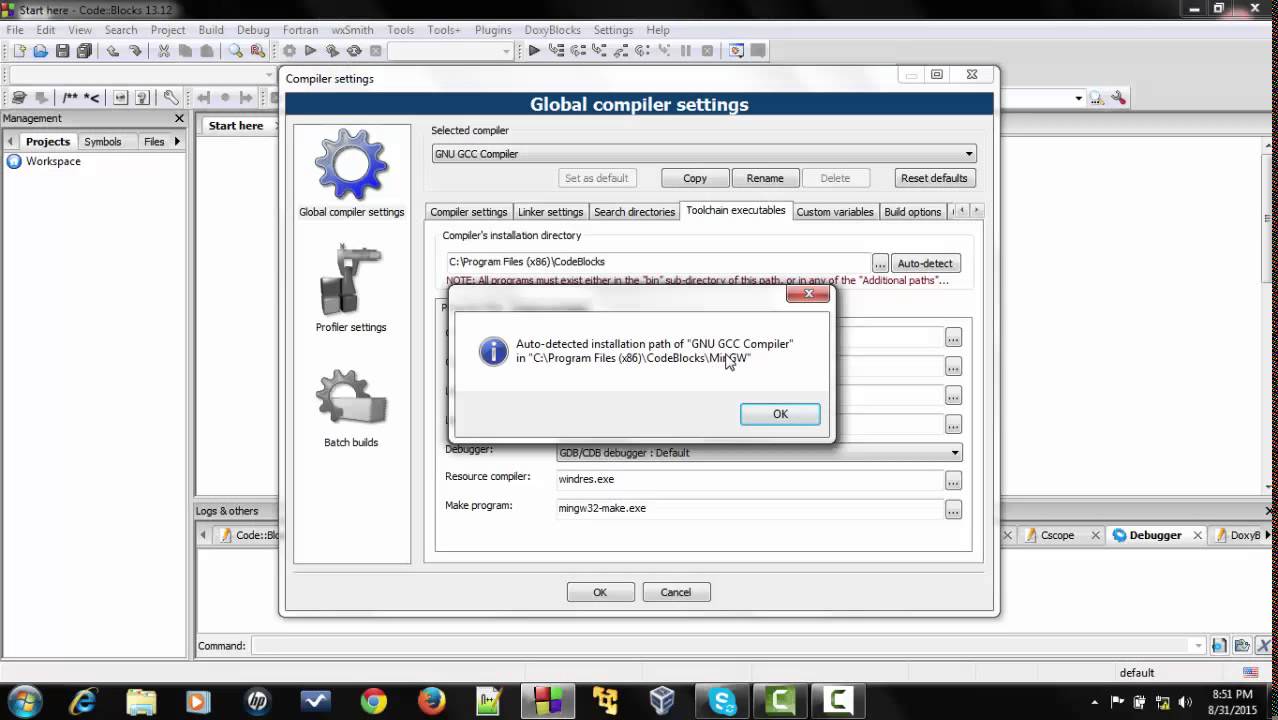This screenshot has width=1278, height=720.
Task: Click the Debugging windows icon
Action: [737, 51]
